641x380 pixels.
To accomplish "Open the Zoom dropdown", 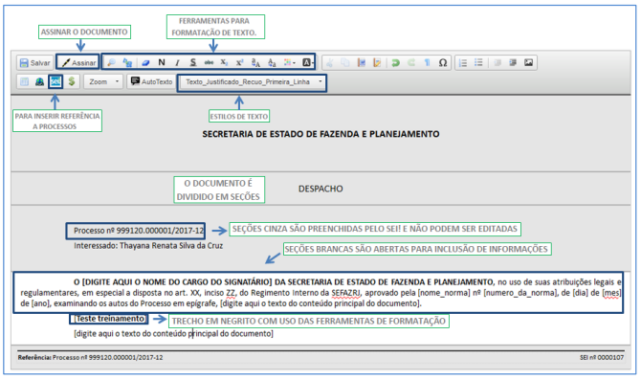I will (x=103, y=82).
